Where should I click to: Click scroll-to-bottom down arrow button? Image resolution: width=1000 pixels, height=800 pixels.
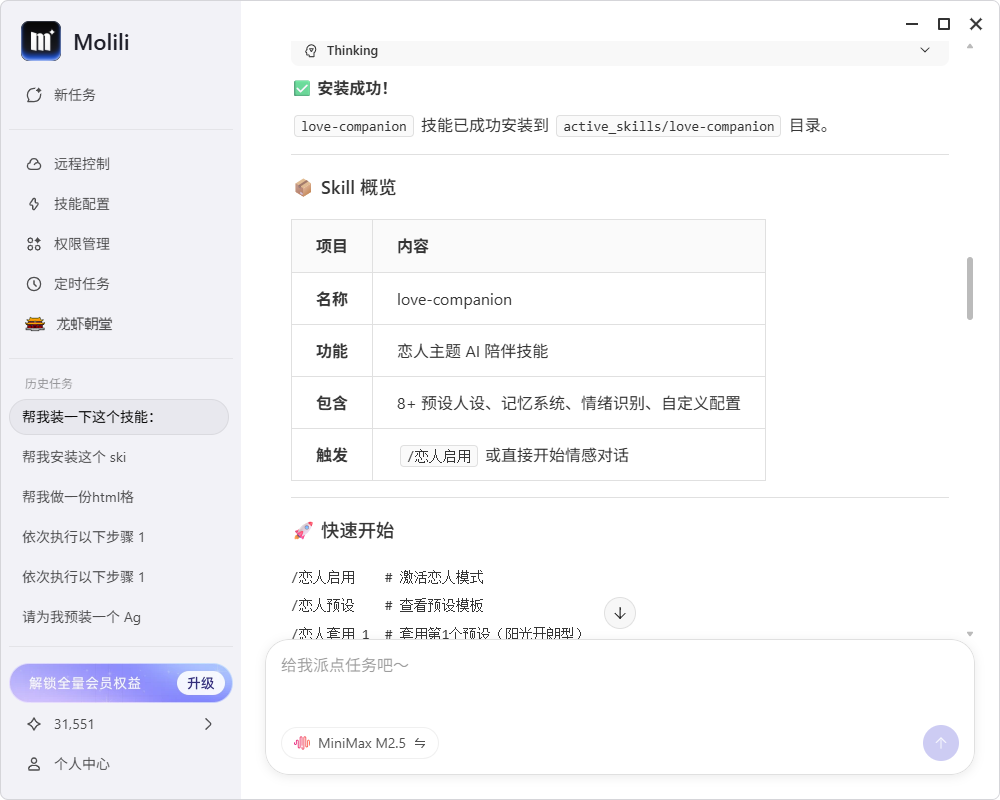point(620,613)
